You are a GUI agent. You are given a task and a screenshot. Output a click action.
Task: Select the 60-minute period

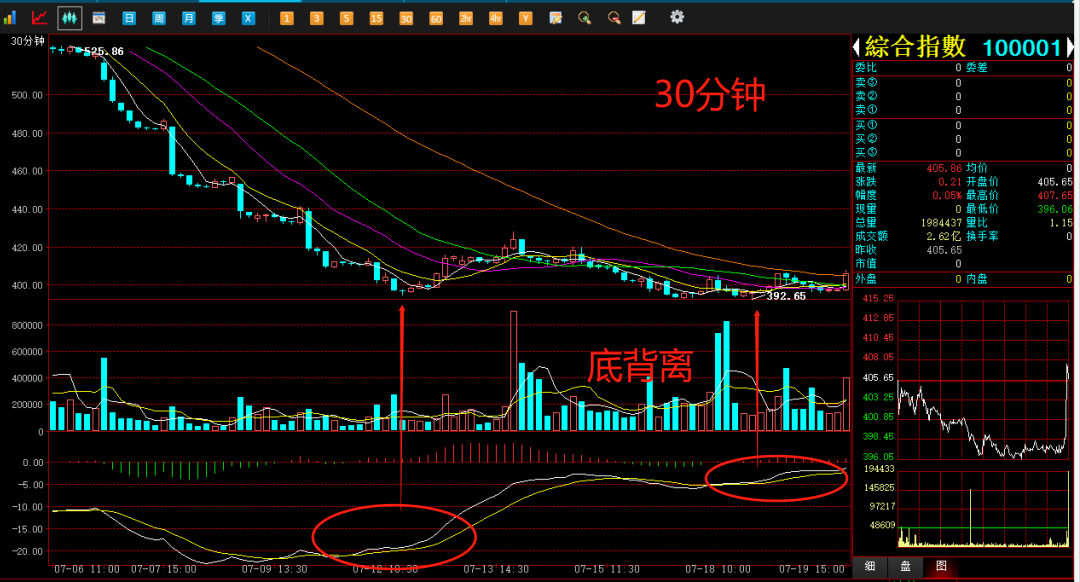coord(436,19)
